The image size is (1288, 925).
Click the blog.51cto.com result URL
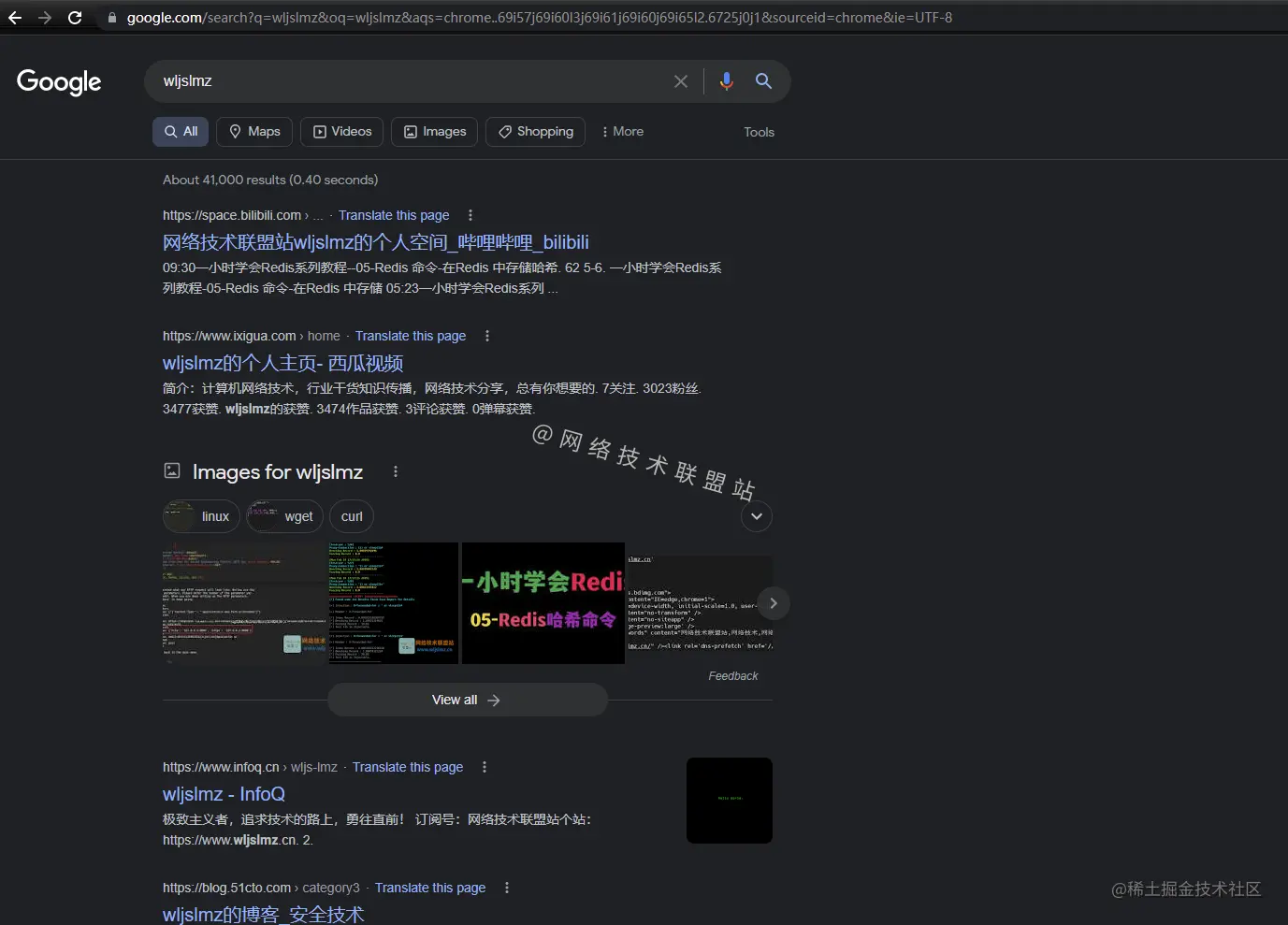[x=226, y=888]
